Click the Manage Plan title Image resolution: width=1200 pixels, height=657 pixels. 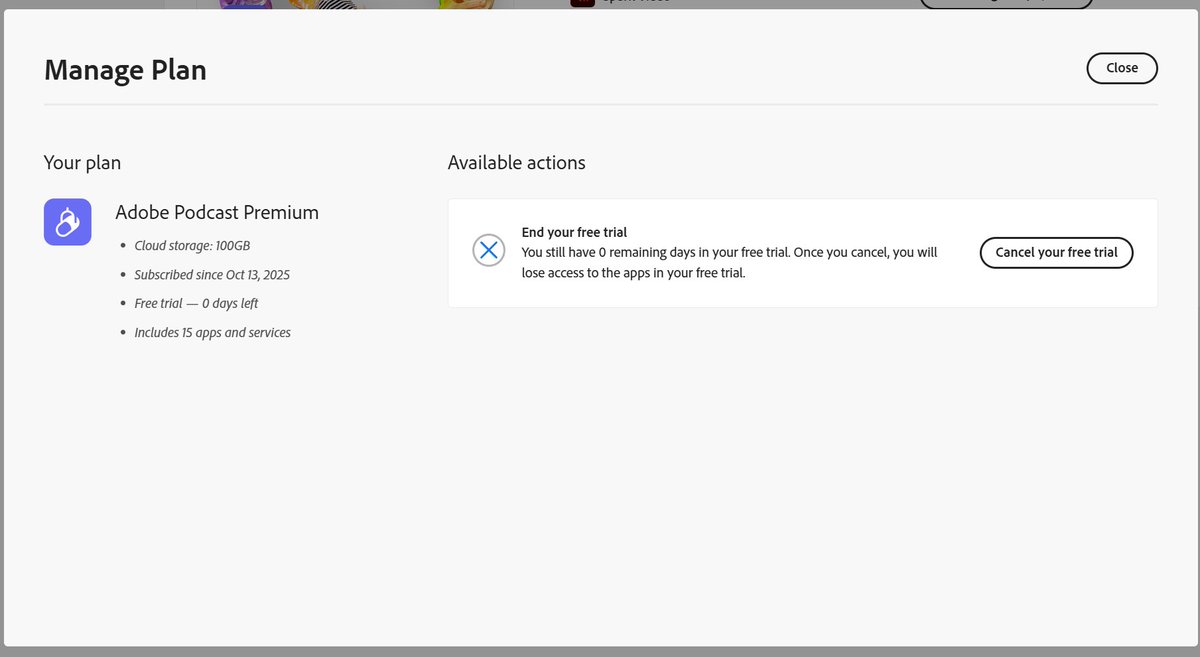tap(125, 70)
